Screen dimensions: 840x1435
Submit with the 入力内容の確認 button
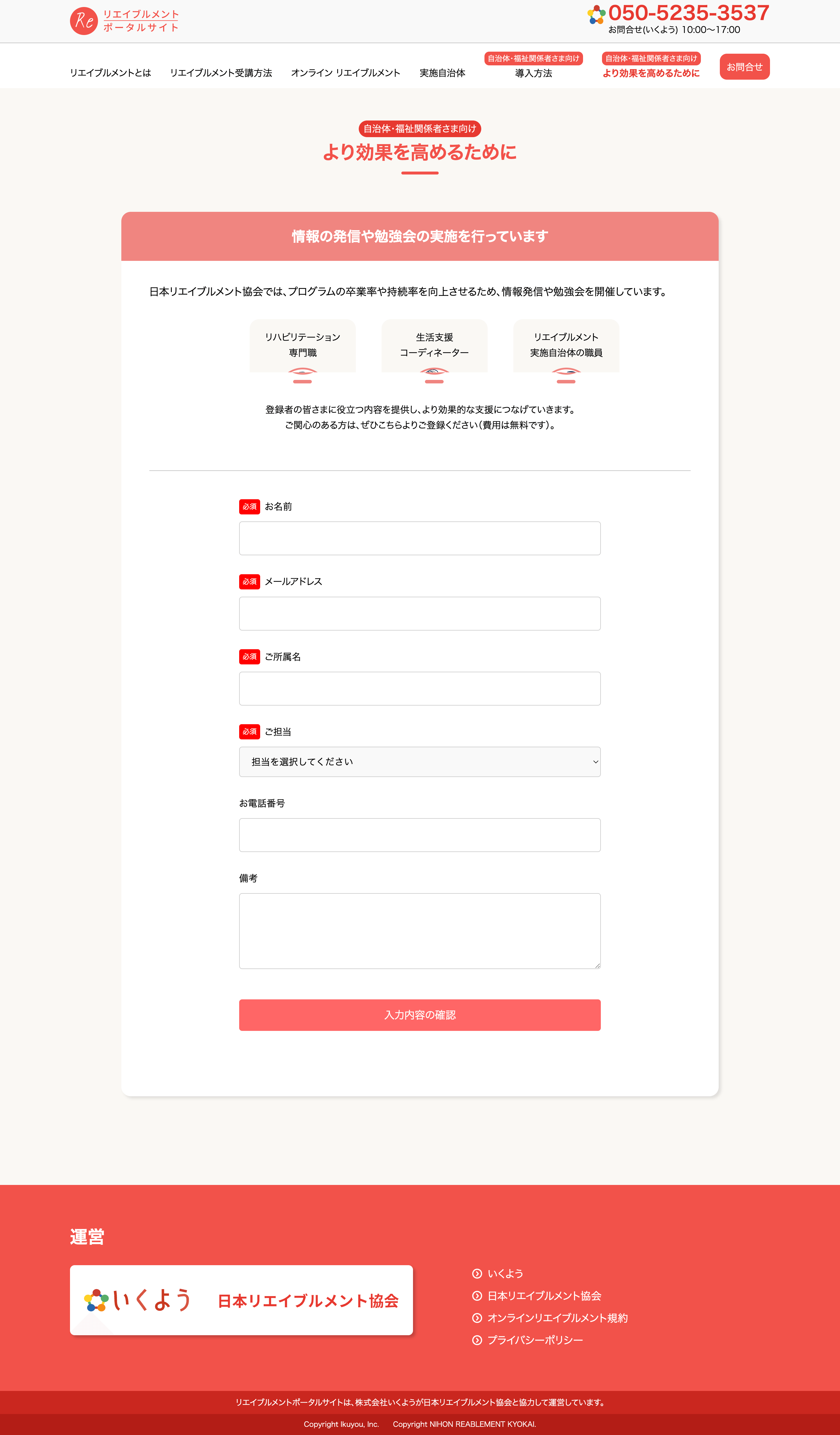coord(419,1015)
